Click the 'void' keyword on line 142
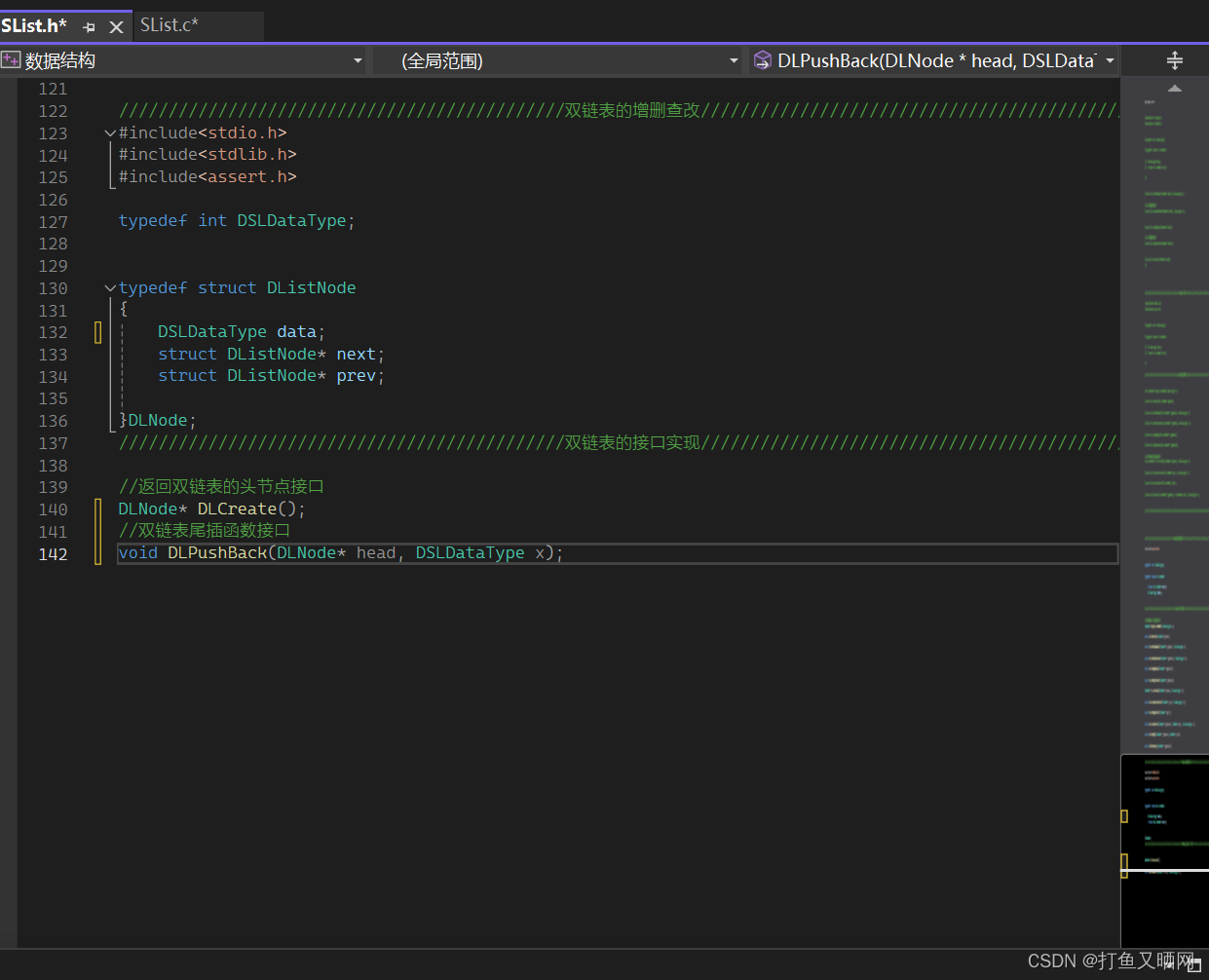The image size is (1209, 980). point(138,553)
